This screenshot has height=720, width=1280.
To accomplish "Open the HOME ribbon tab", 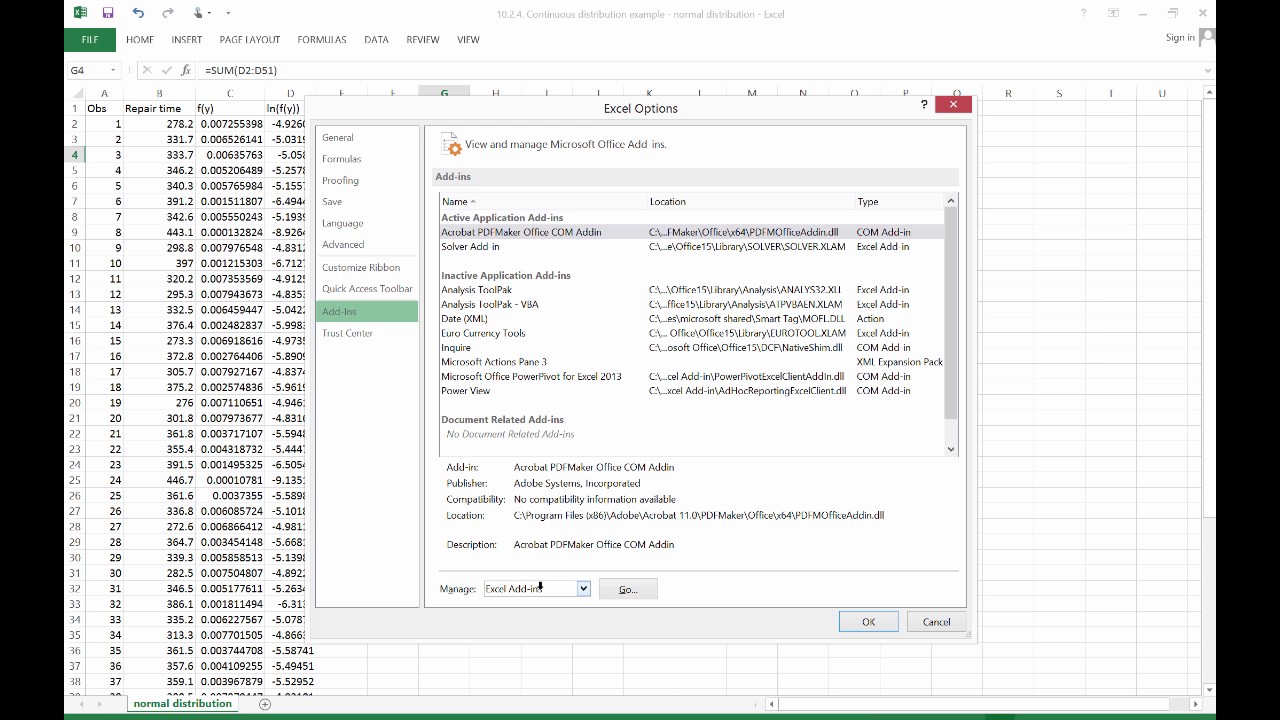I will point(140,40).
